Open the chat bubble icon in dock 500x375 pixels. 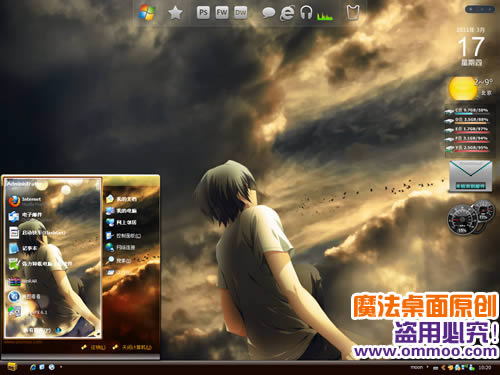click(x=268, y=13)
